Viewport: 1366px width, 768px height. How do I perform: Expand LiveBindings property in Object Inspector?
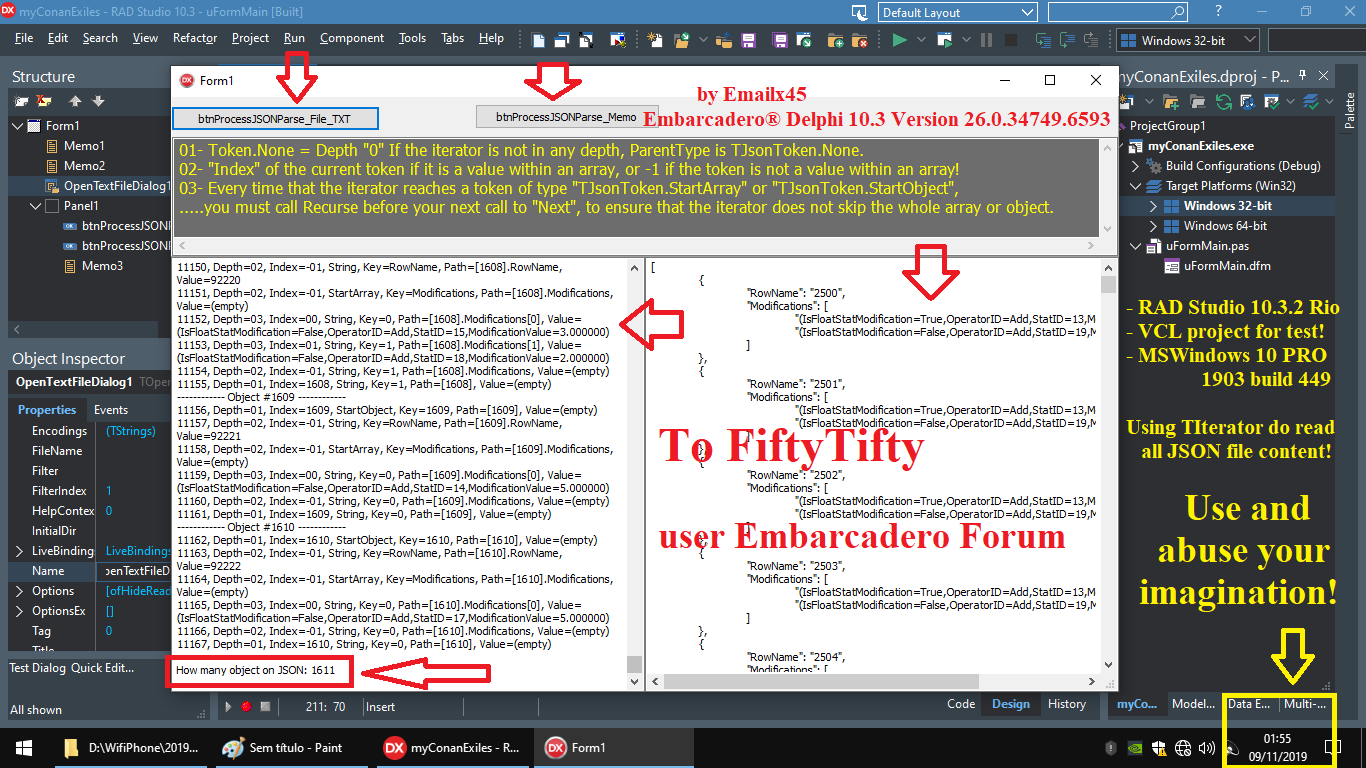(20, 551)
